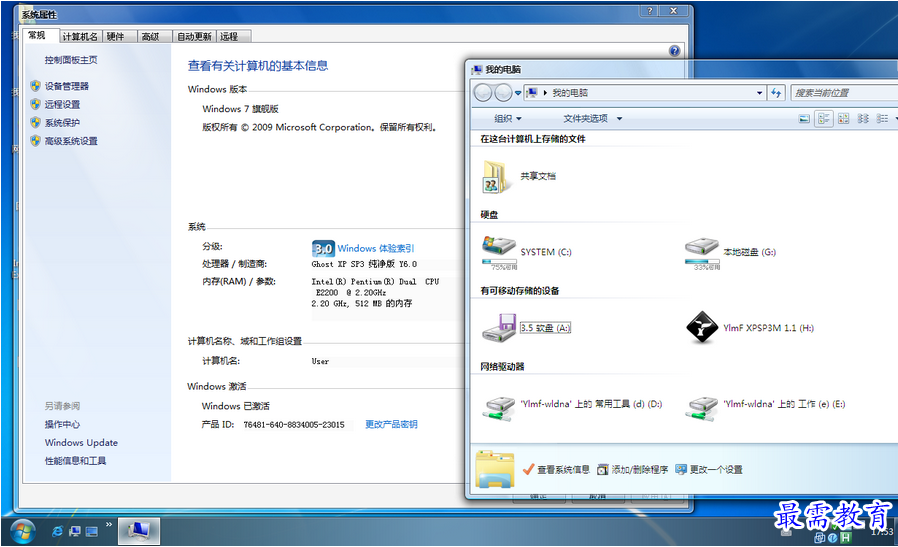Switch to the tiles view icon

(824, 119)
